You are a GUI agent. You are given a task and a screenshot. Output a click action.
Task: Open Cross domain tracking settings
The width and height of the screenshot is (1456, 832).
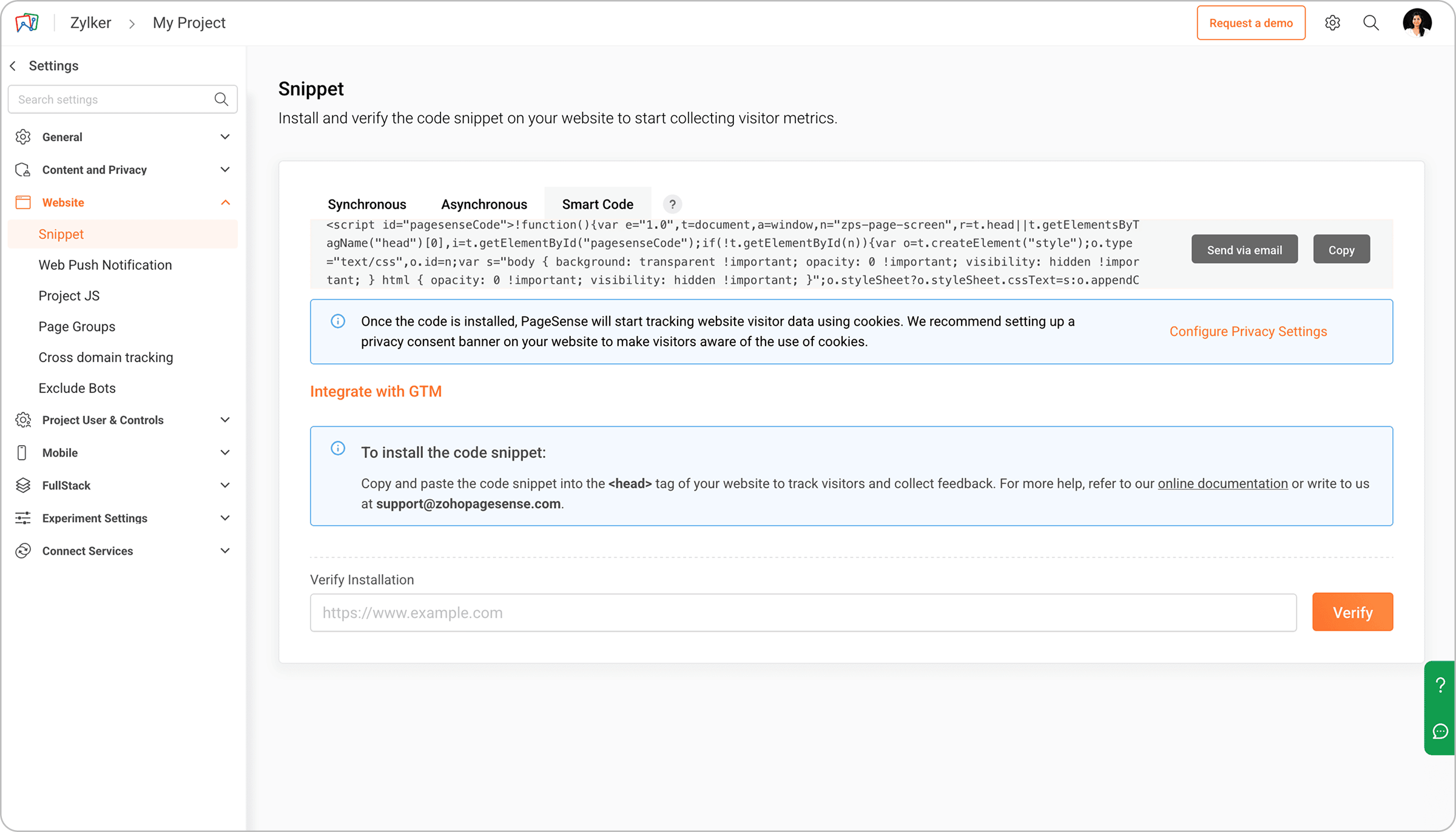[x=106, y=358]
